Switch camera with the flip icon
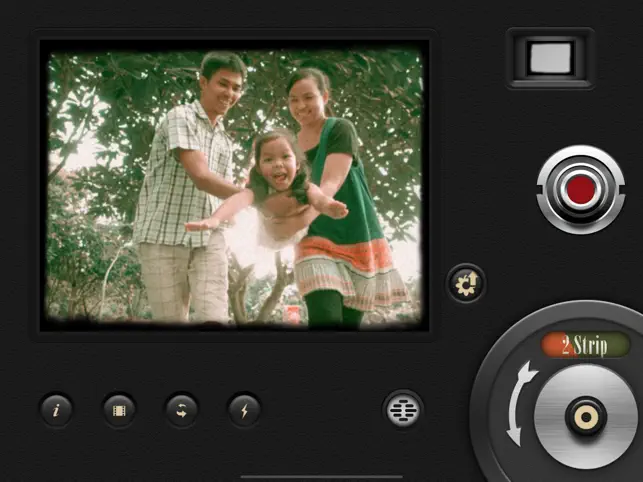 [x=182, y=410]
